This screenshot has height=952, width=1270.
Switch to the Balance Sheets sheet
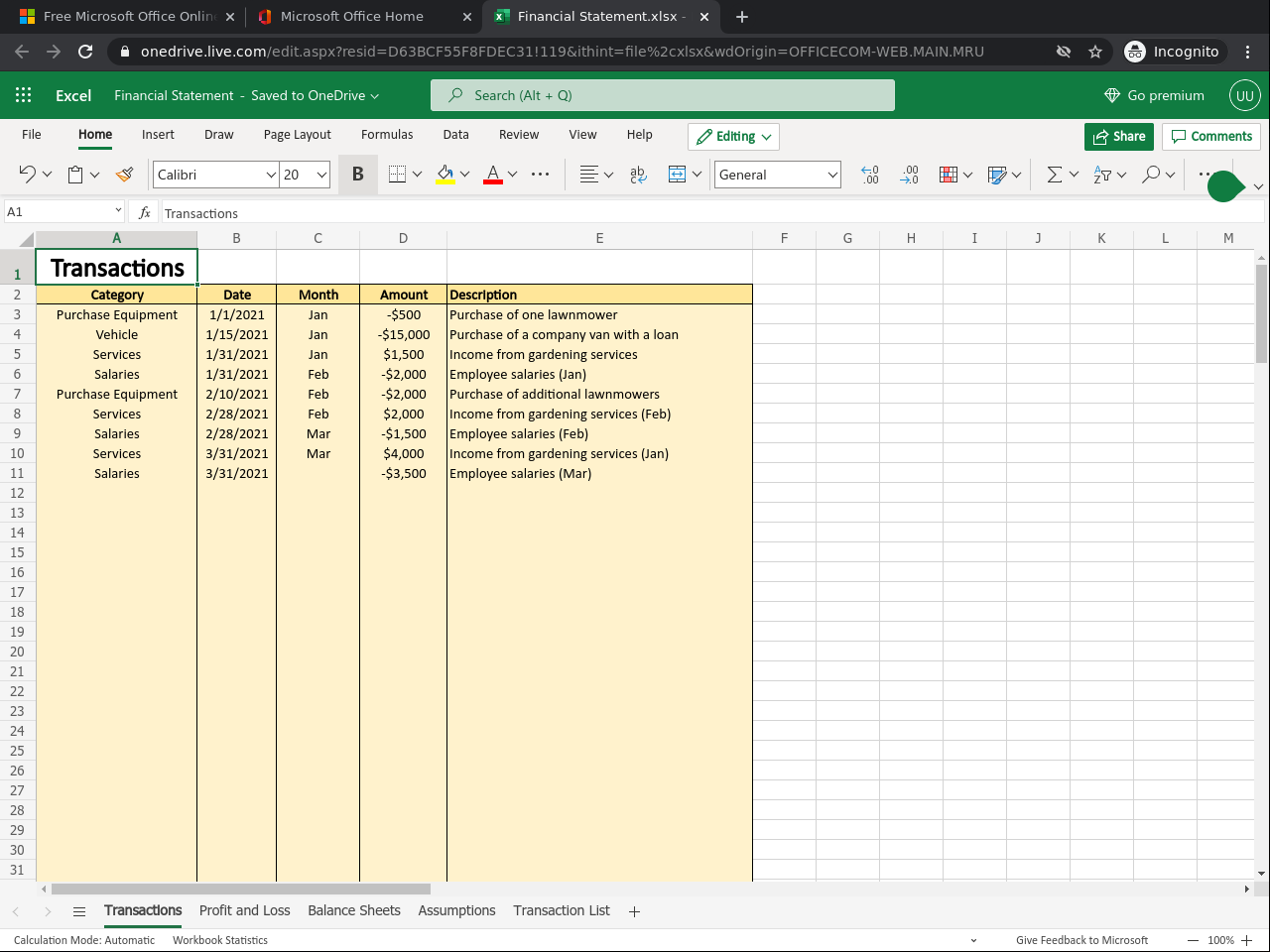tap(353, 910)
